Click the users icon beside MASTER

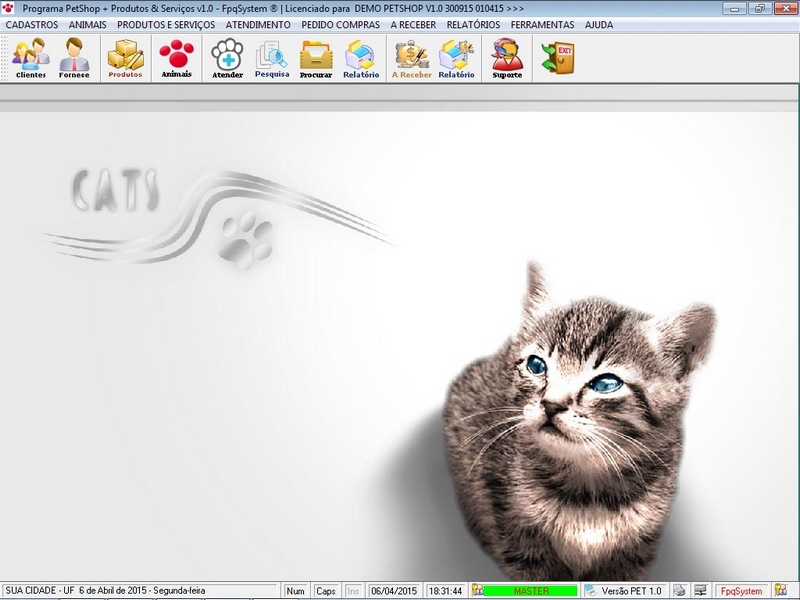click(x=477, y=590)
